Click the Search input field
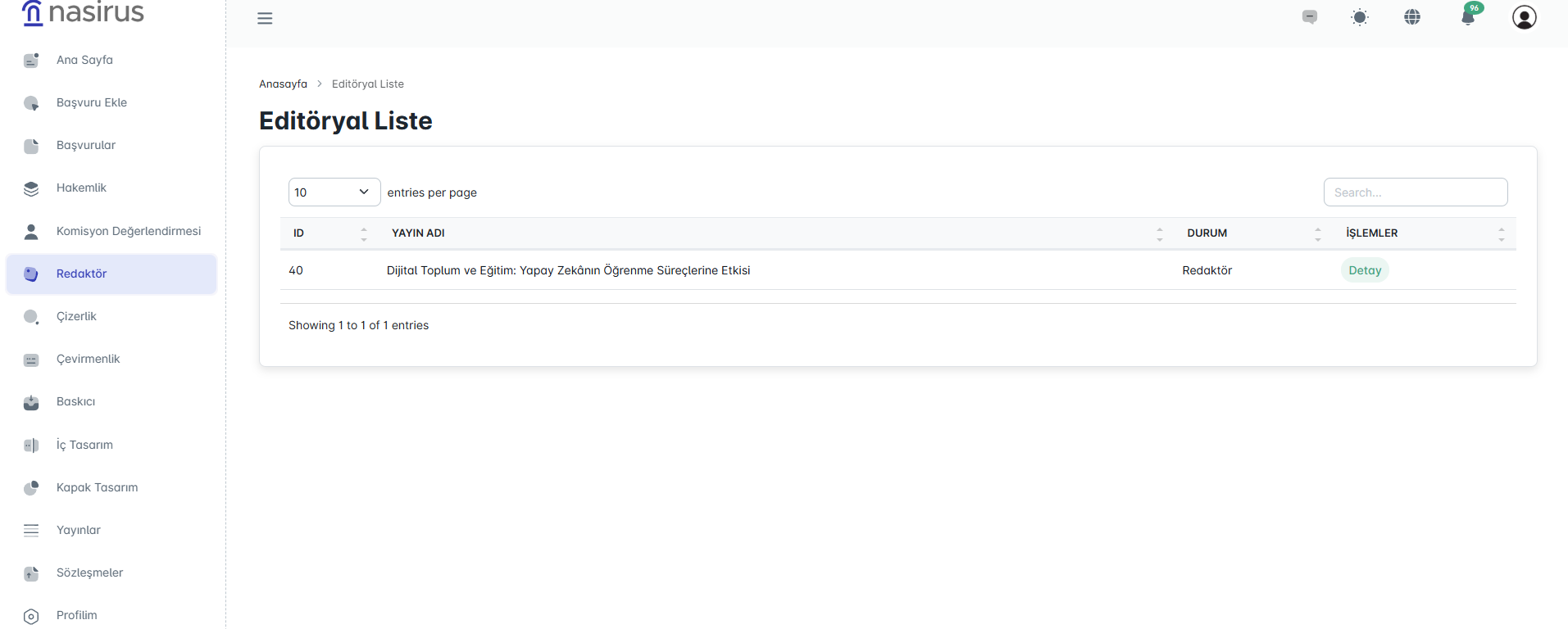This screenshot has width=1568, height=629. pyautogui.click(x=1415, y=192)
